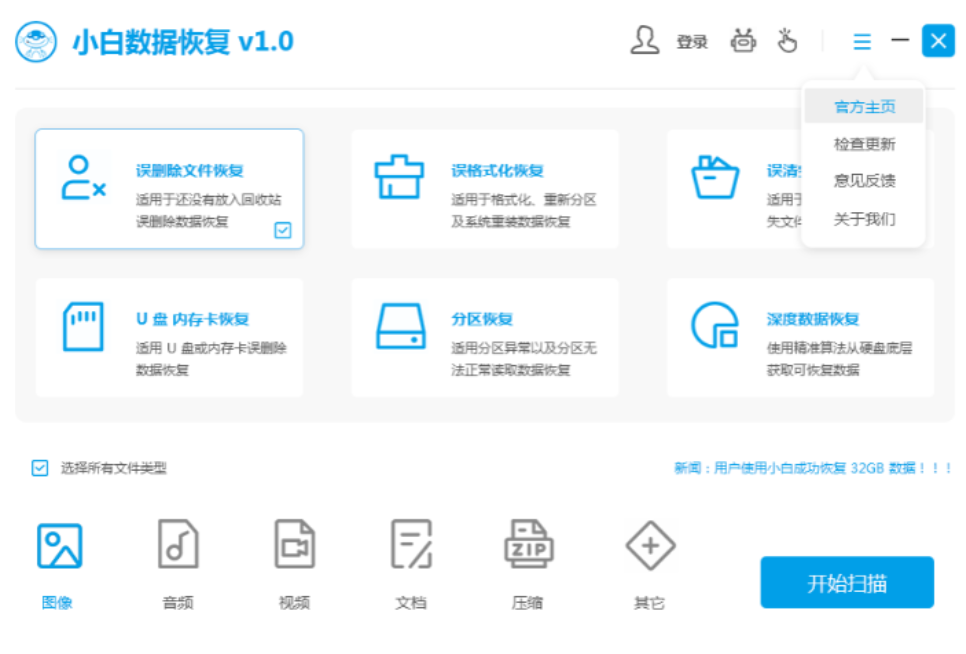Uncheck 选择所有文件类型

[39, 467]
